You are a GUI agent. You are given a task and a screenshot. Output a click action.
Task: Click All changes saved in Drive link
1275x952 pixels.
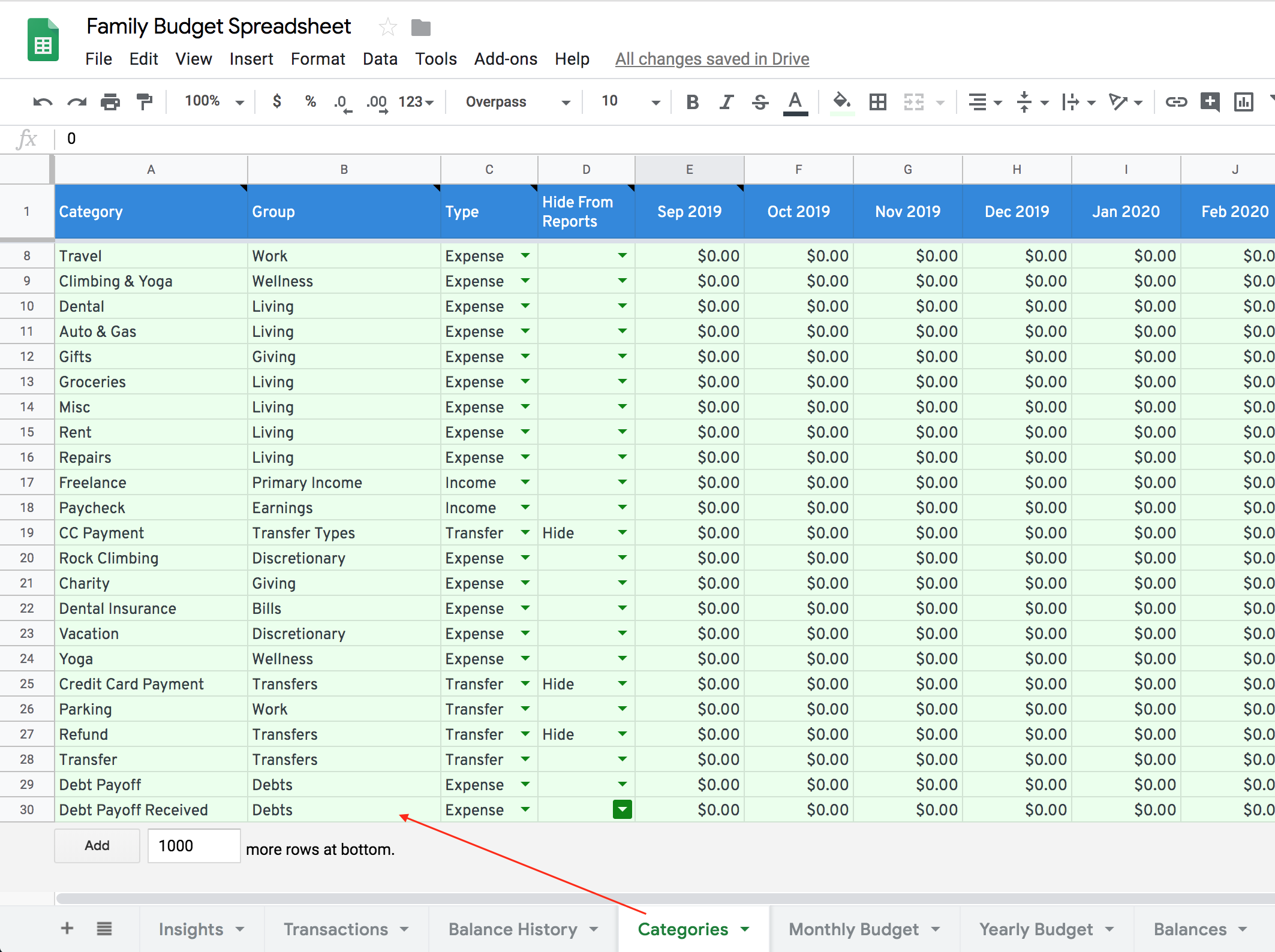click(712, 59)
